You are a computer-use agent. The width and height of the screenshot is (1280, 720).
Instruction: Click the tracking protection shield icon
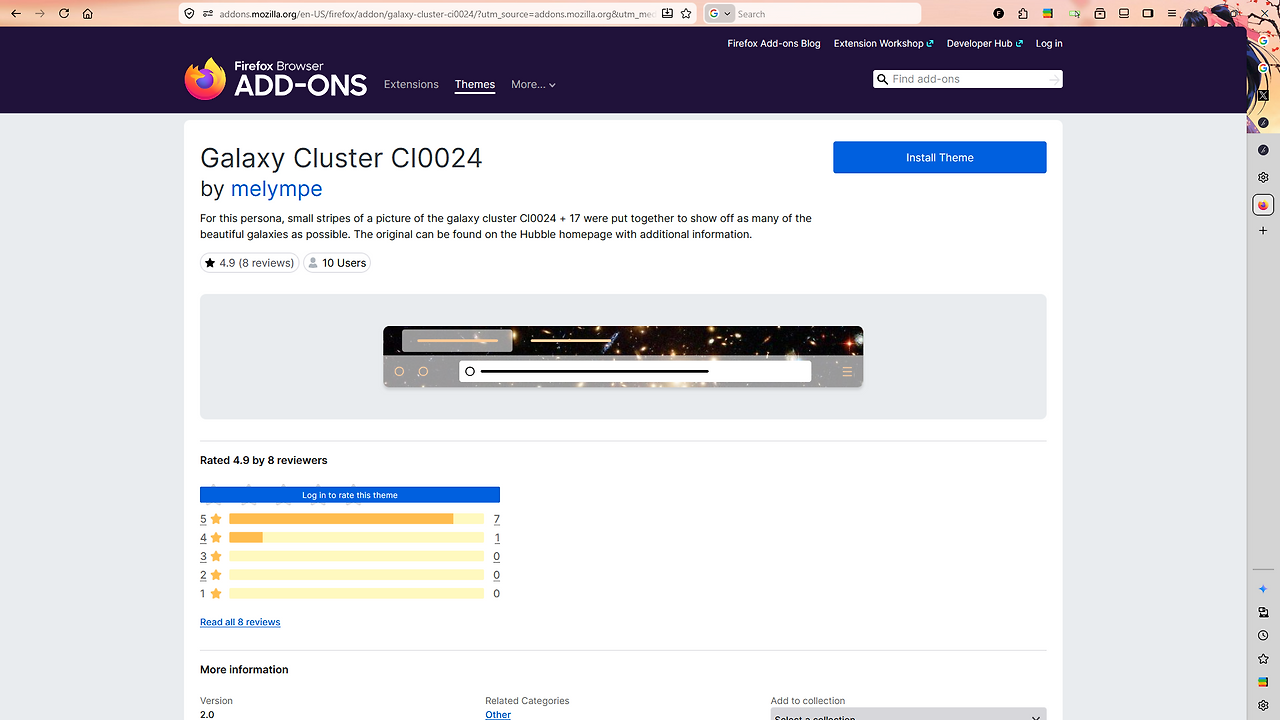[x=190, y=14]
